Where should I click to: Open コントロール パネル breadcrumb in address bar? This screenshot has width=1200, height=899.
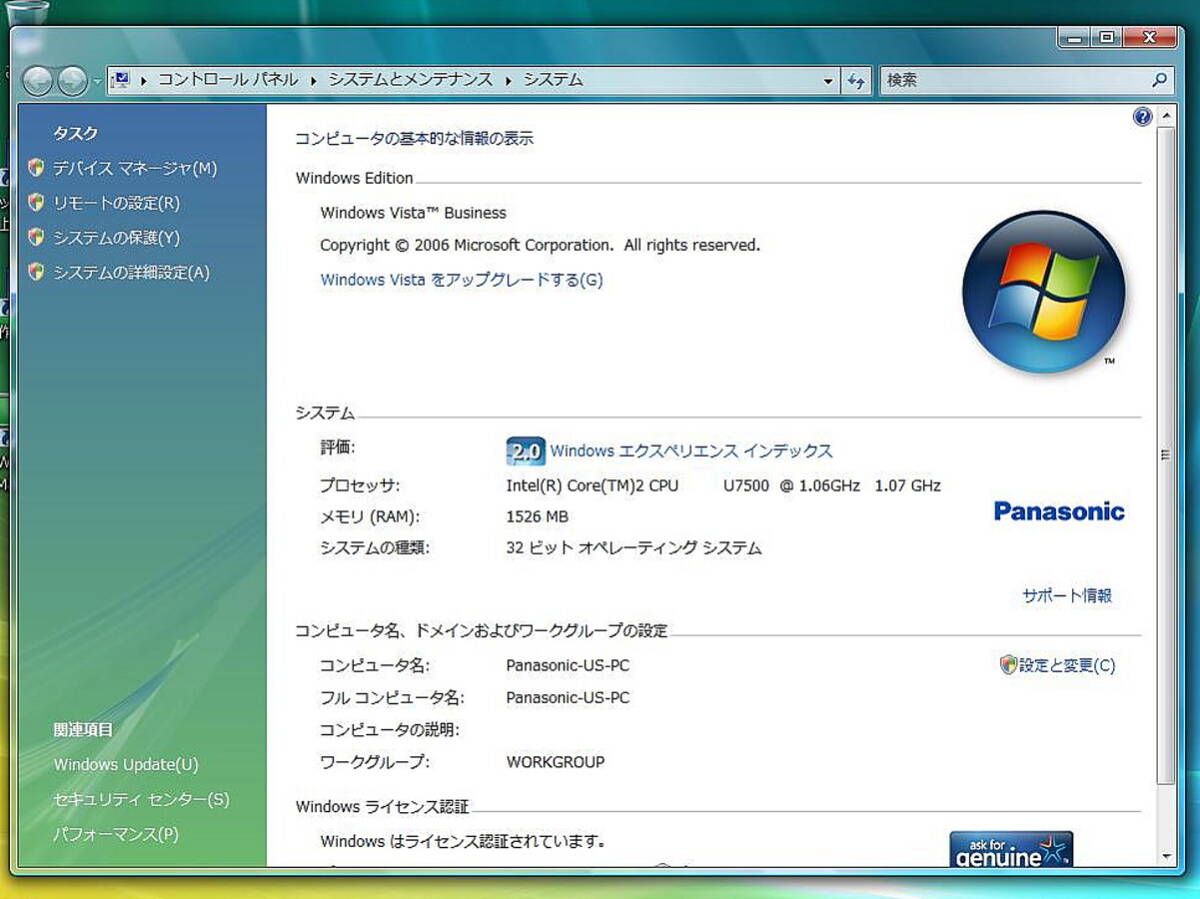228,80
